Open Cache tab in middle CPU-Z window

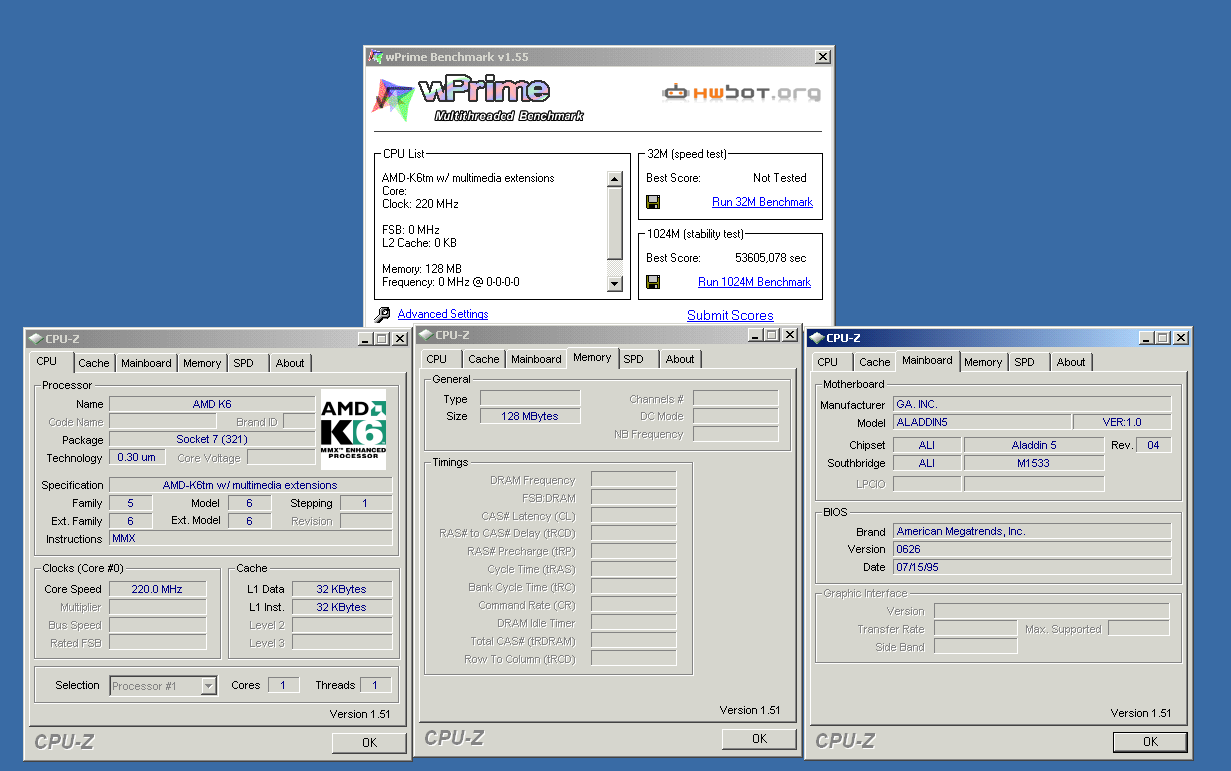coord(484,359)
